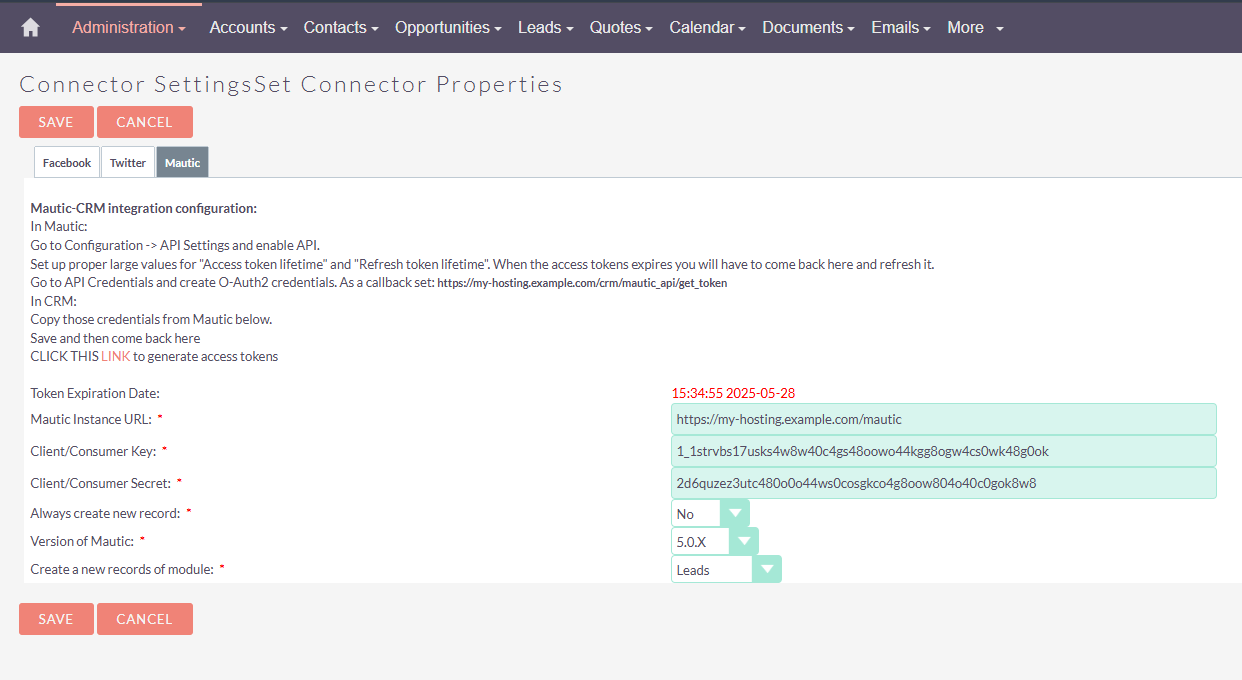Image resolution: width=1242 pixels, height=680 pixels.
Task: Click the Mautic Instance URL label
Action: pyautogui.click(x=92, y=419)
